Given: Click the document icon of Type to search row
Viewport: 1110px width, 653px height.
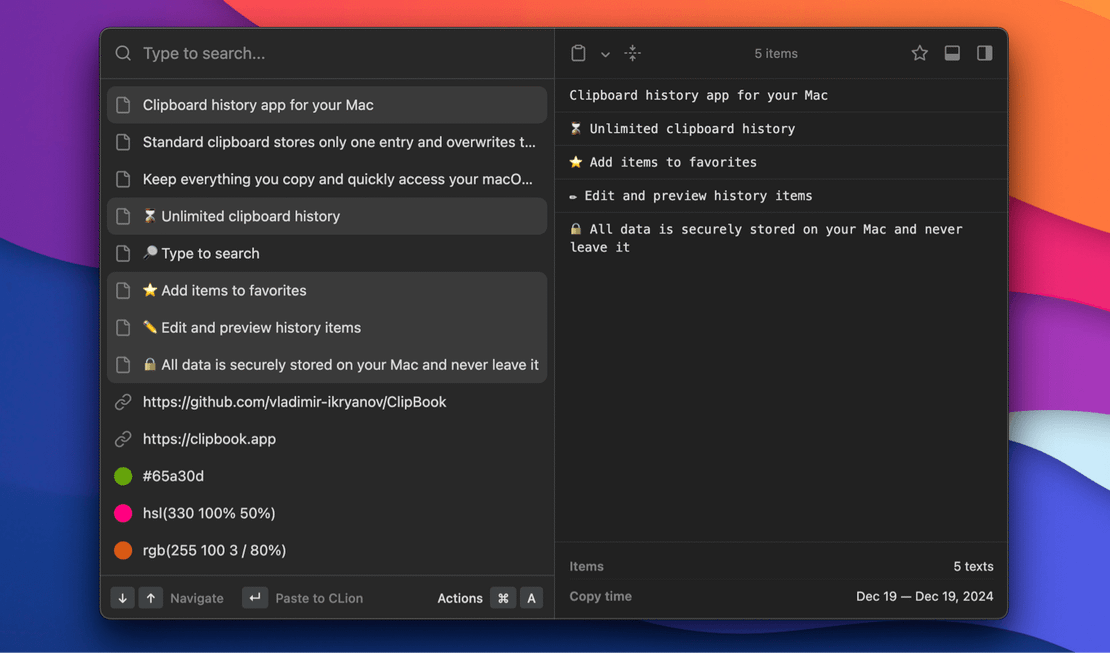Looking at the screenshot, I should (x=123, y=254).
